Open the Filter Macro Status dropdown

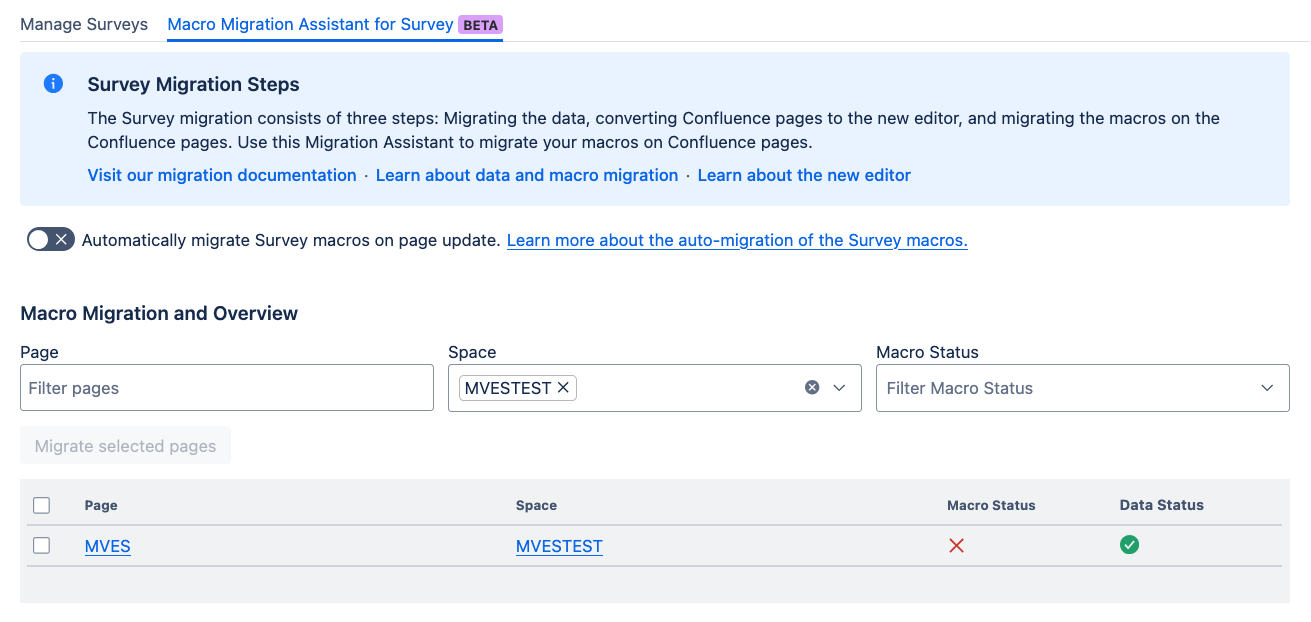tap(1082, 388)
